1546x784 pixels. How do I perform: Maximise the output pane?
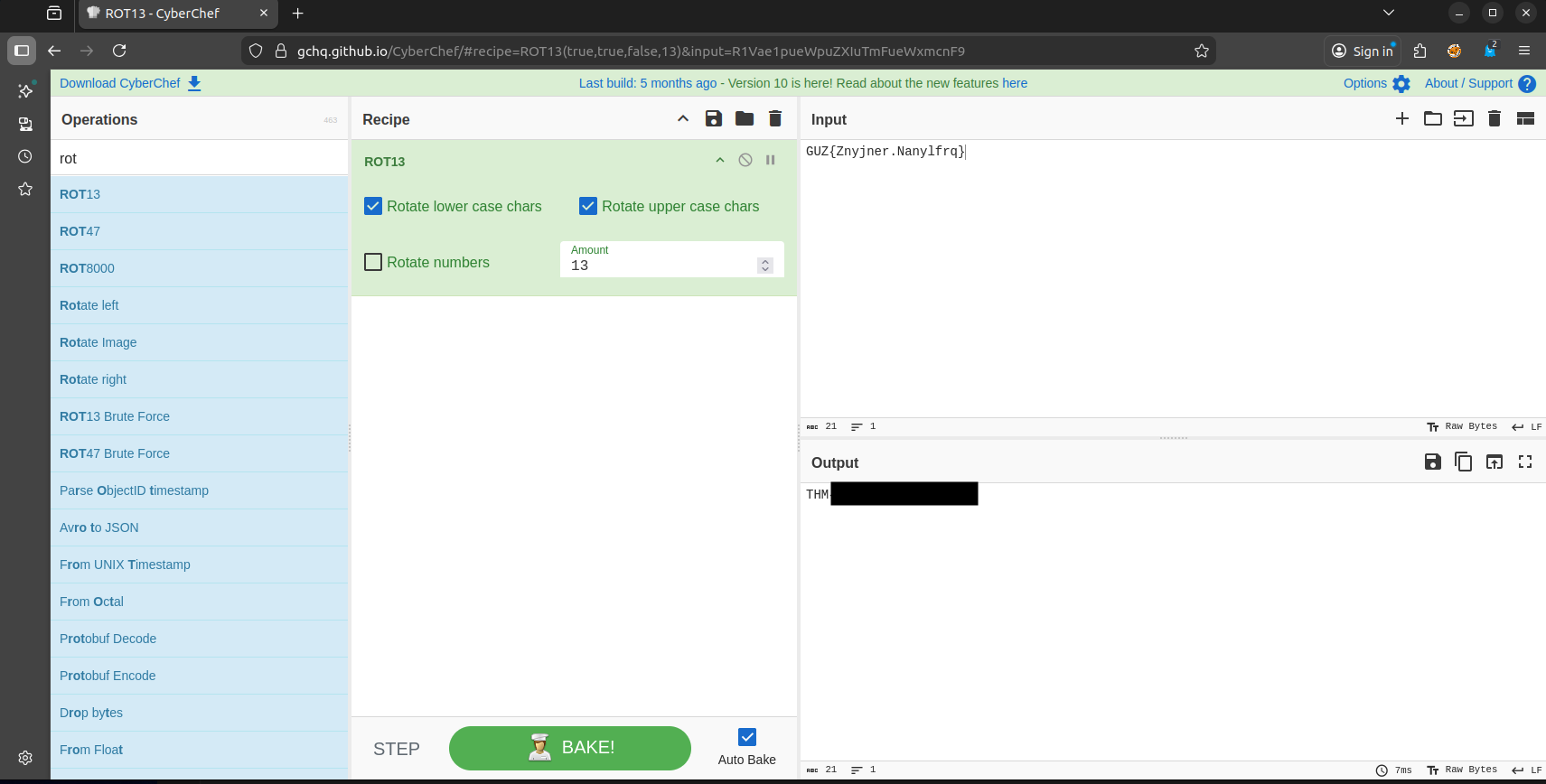click(x=1525, y=462)
